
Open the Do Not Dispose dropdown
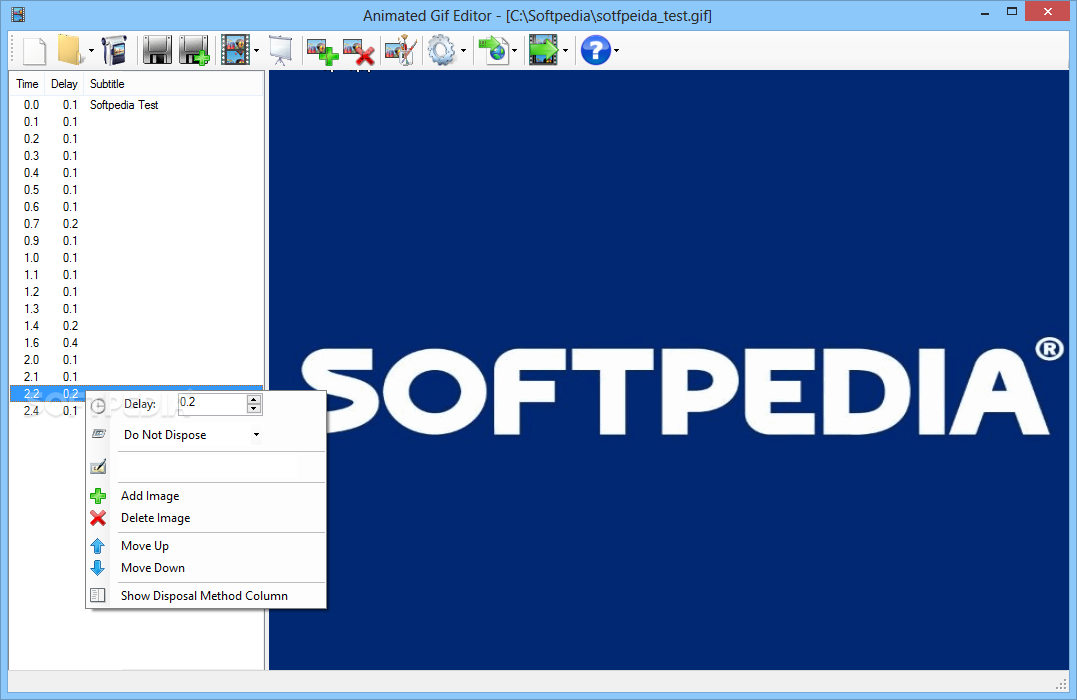point(190,435)
